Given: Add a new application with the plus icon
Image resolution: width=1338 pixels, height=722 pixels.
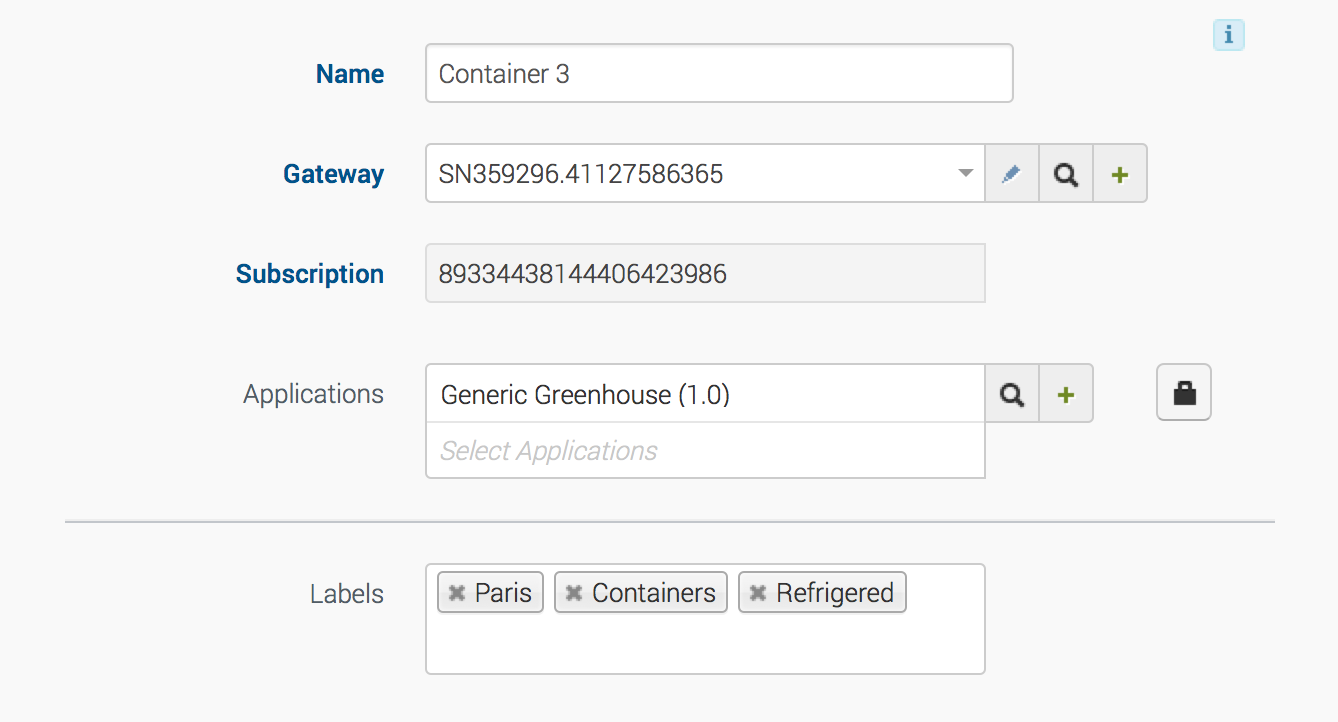Looking at the screenshot, I should tap(1066, 394).
